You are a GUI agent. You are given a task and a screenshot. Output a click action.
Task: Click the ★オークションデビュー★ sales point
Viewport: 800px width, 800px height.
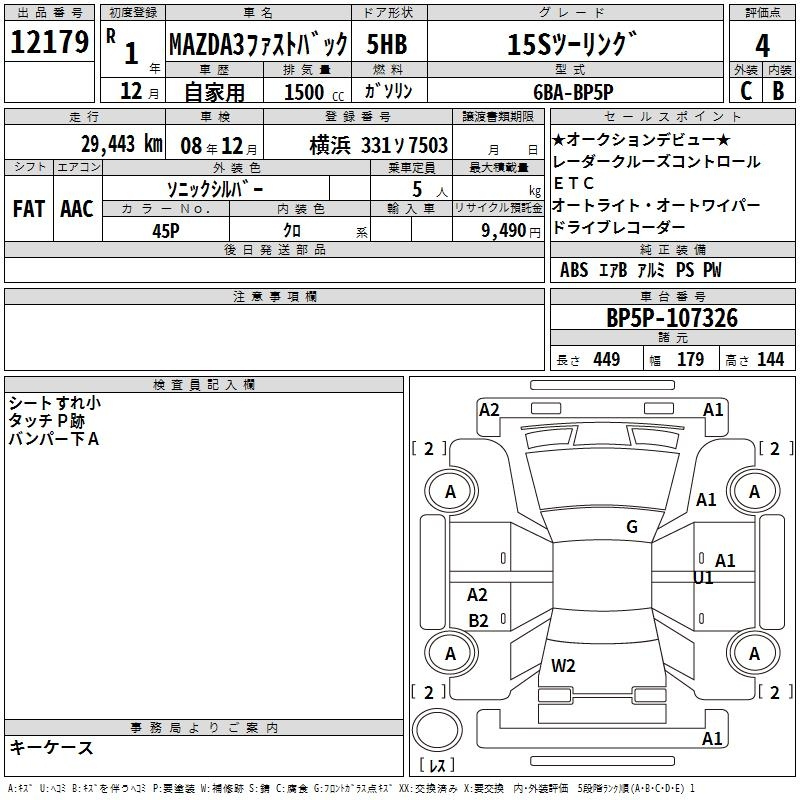pos(641,139)
